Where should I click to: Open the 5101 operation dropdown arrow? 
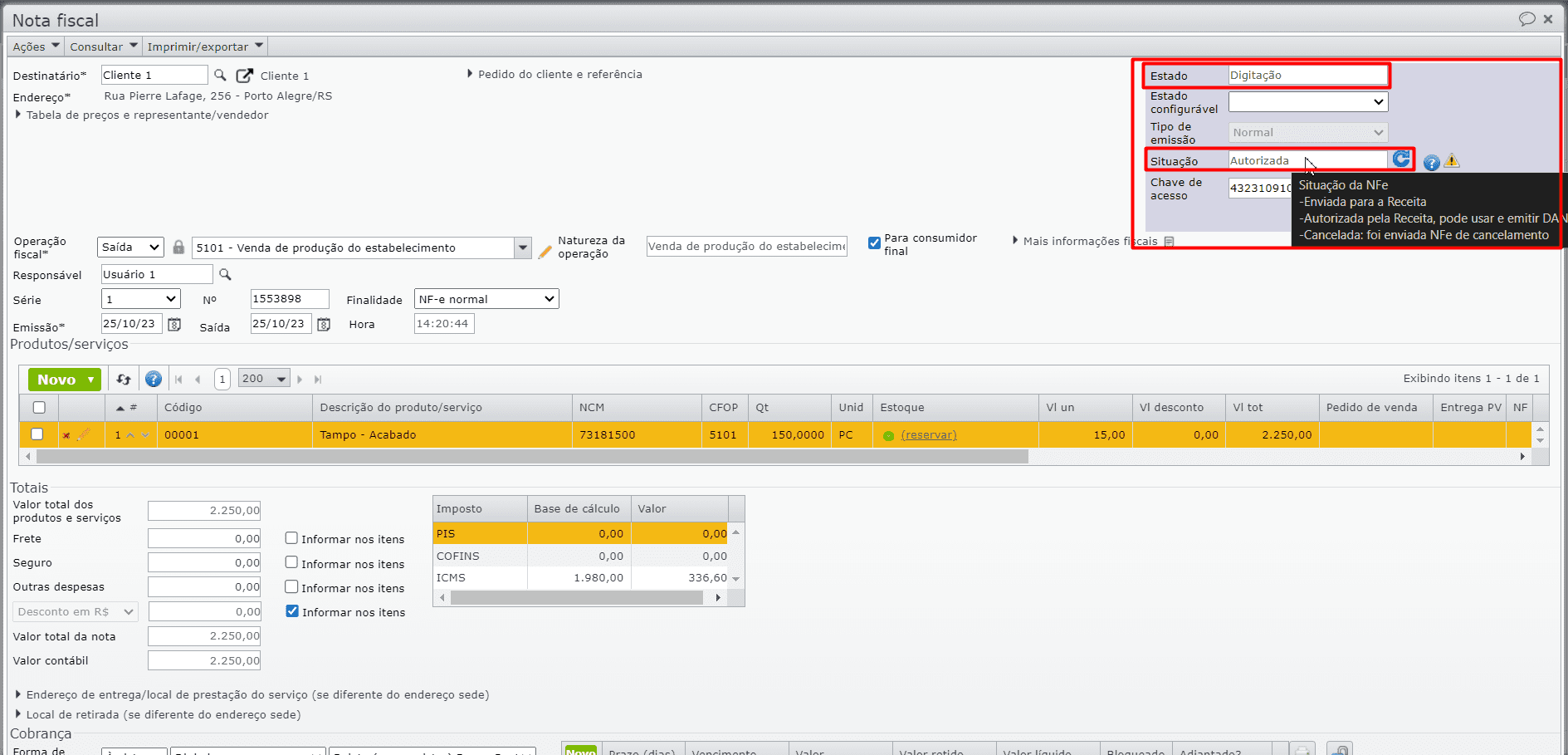coord(523,248)
